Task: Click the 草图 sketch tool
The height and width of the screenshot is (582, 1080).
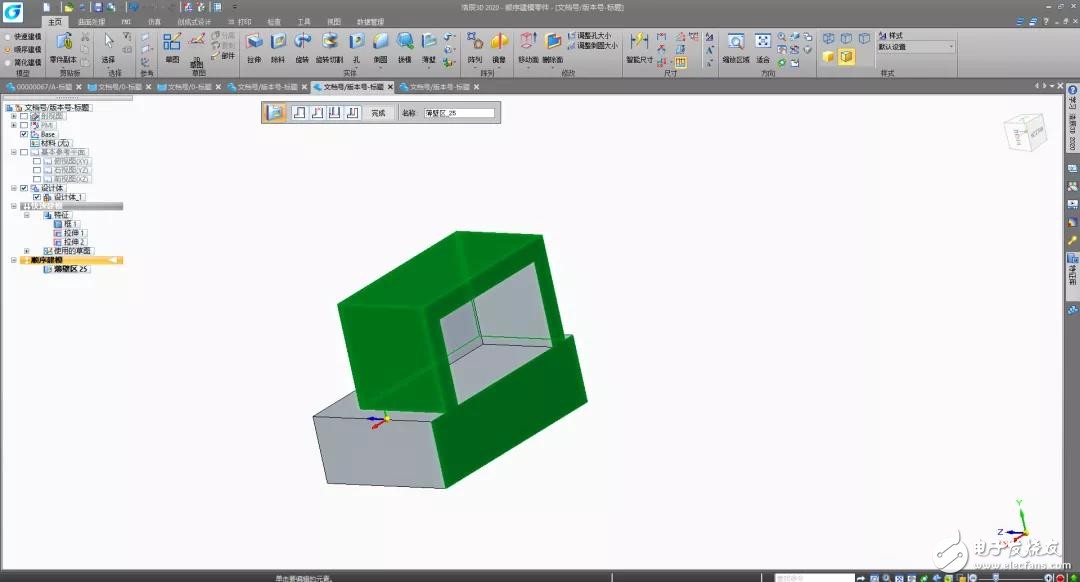Action: pos(172,48)
